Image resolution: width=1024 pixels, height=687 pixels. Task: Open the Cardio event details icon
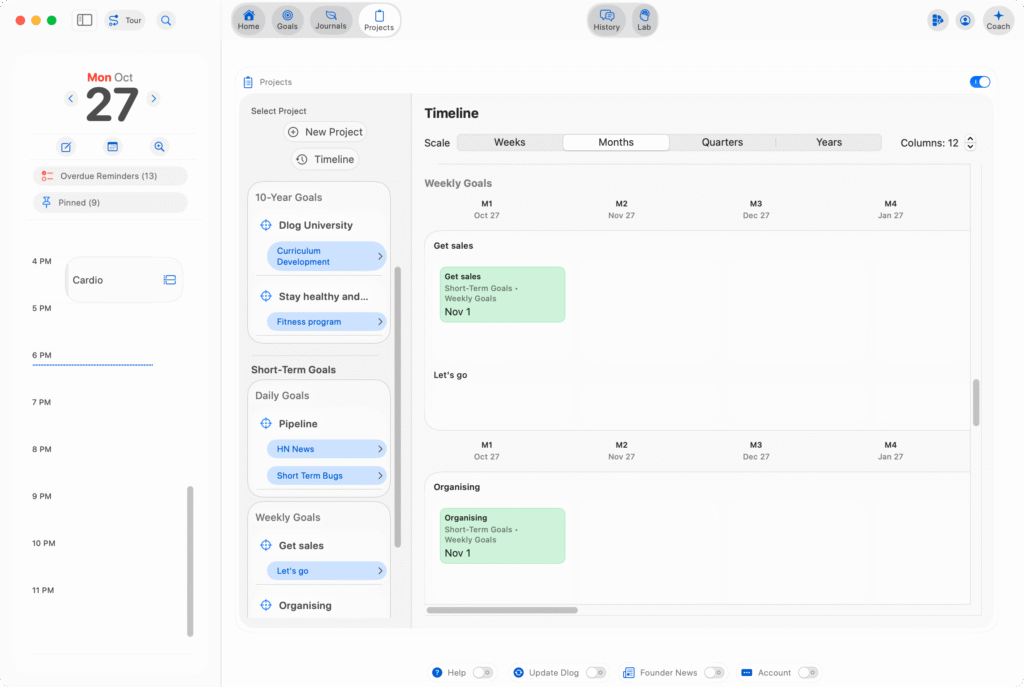[x=170, y=280]
